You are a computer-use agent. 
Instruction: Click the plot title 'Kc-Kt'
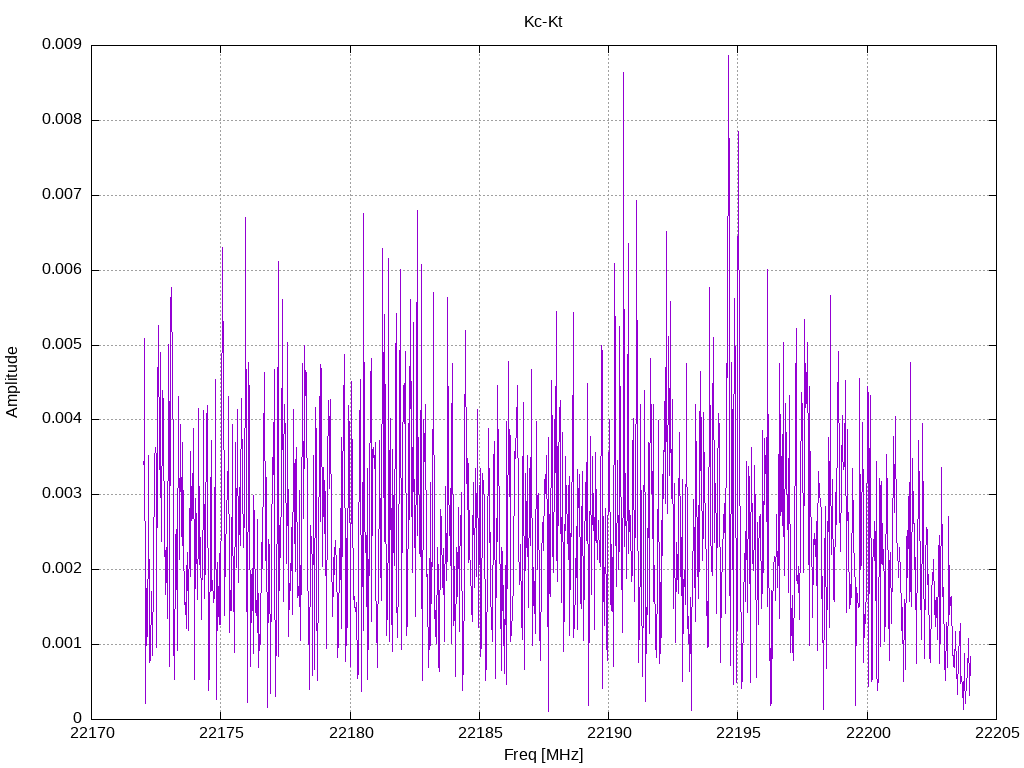[x=543, y=22]
